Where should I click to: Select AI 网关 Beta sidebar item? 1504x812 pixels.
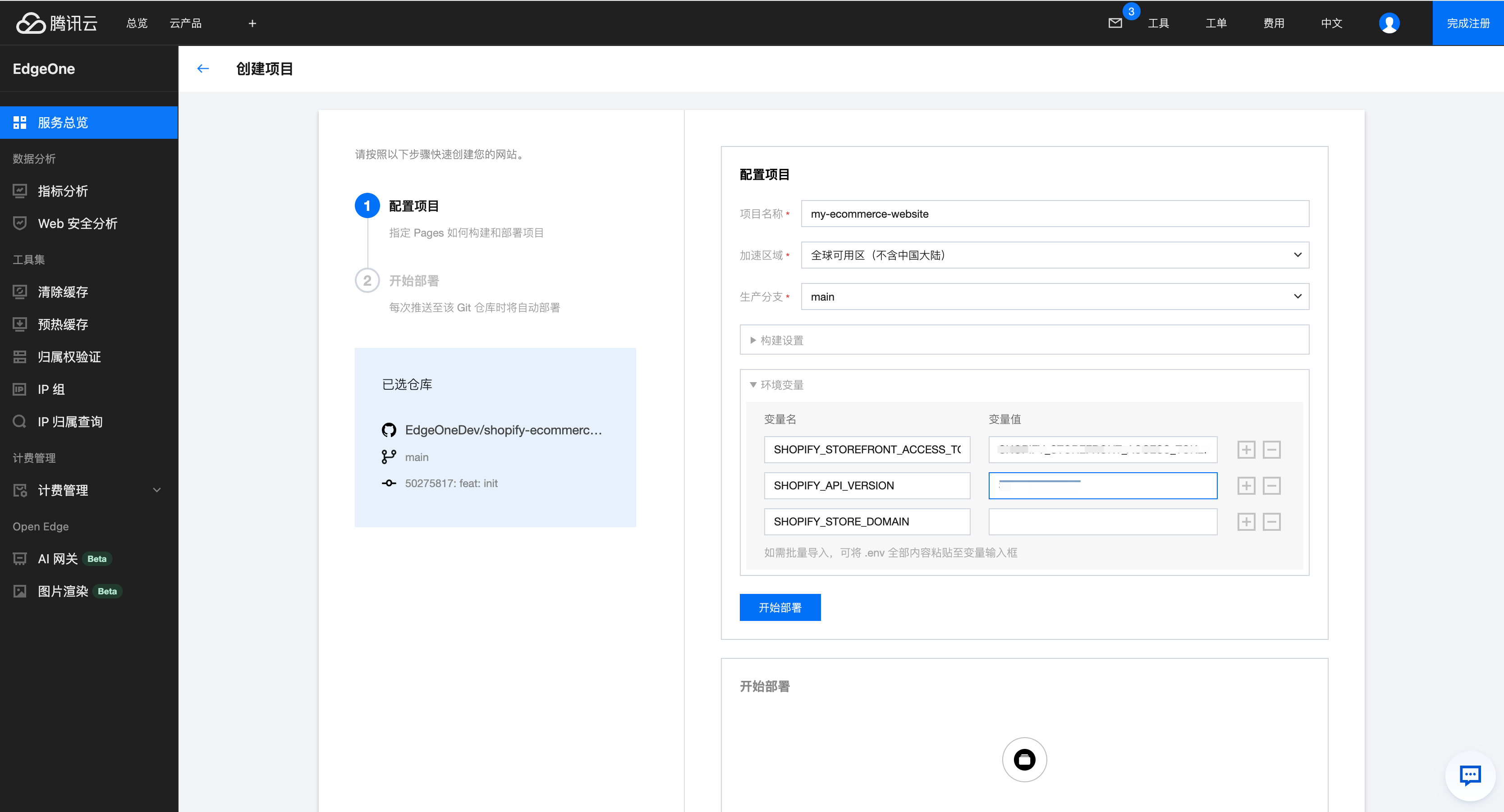pyautogui.click(x=59, y=559)
